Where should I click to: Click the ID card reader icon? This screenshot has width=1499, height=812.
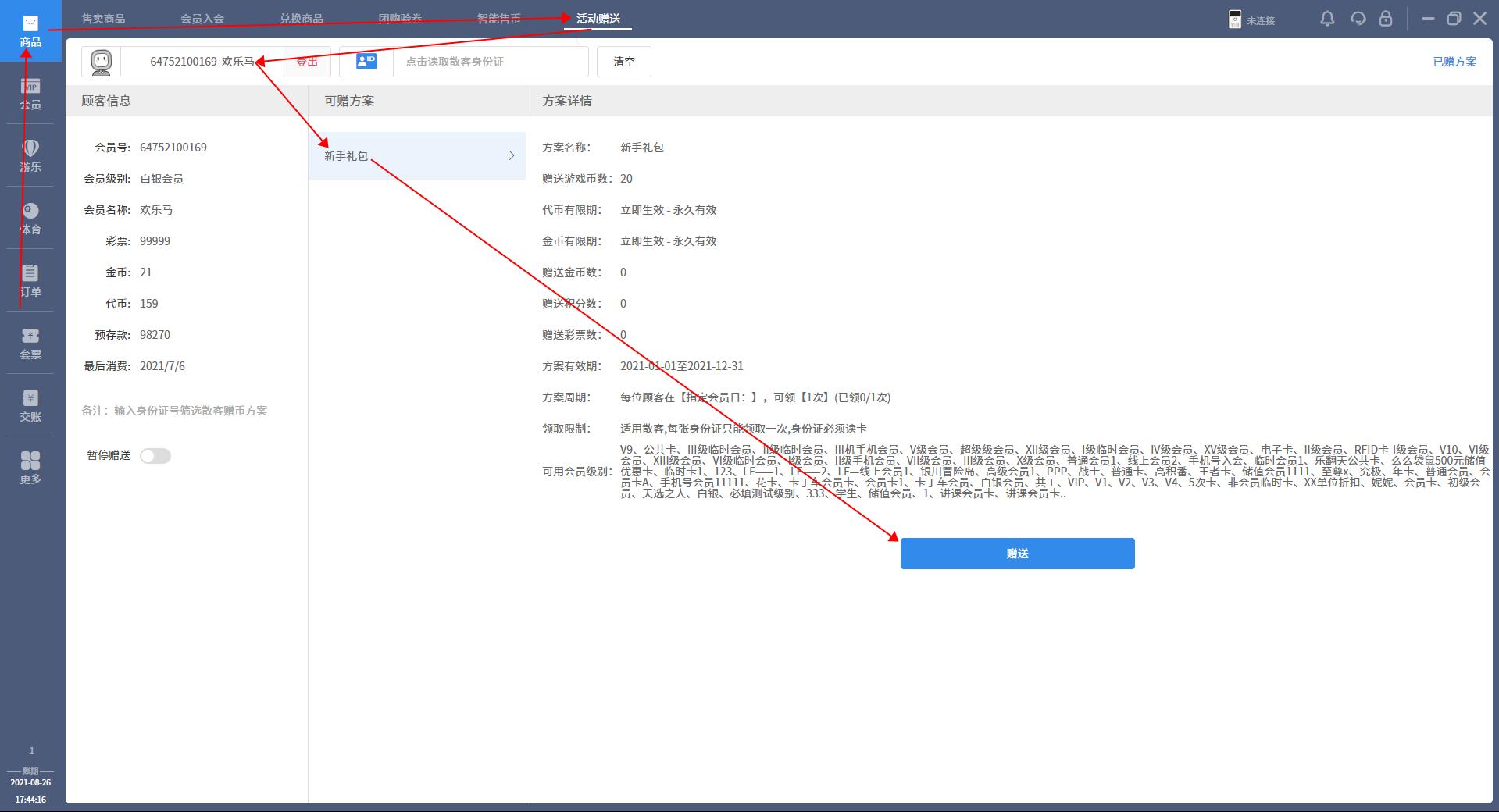coord(366,61)
